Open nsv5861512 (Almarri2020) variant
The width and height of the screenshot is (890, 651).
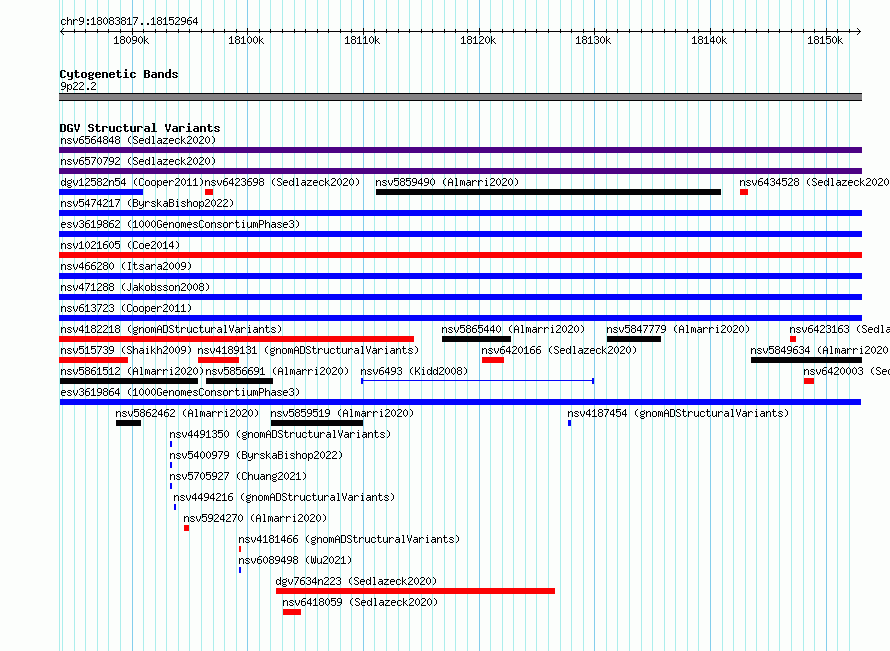(132, 371)
